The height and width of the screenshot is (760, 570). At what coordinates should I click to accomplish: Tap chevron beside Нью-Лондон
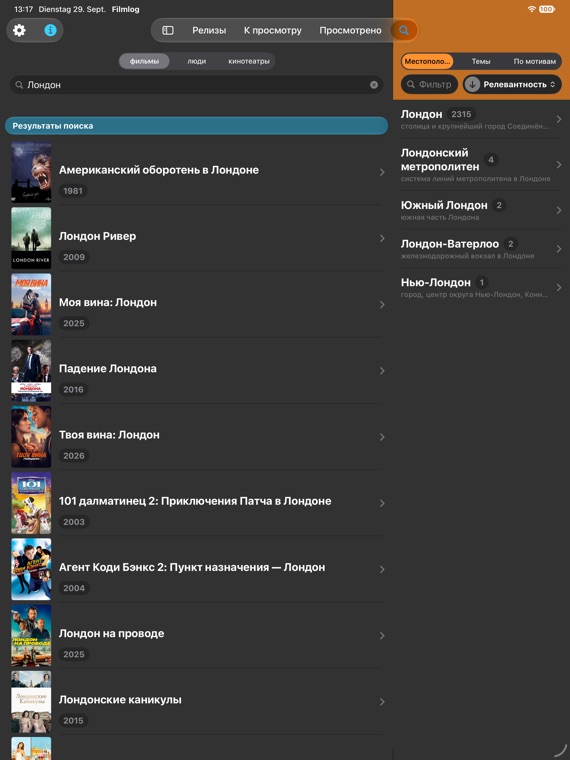(559, 287)
